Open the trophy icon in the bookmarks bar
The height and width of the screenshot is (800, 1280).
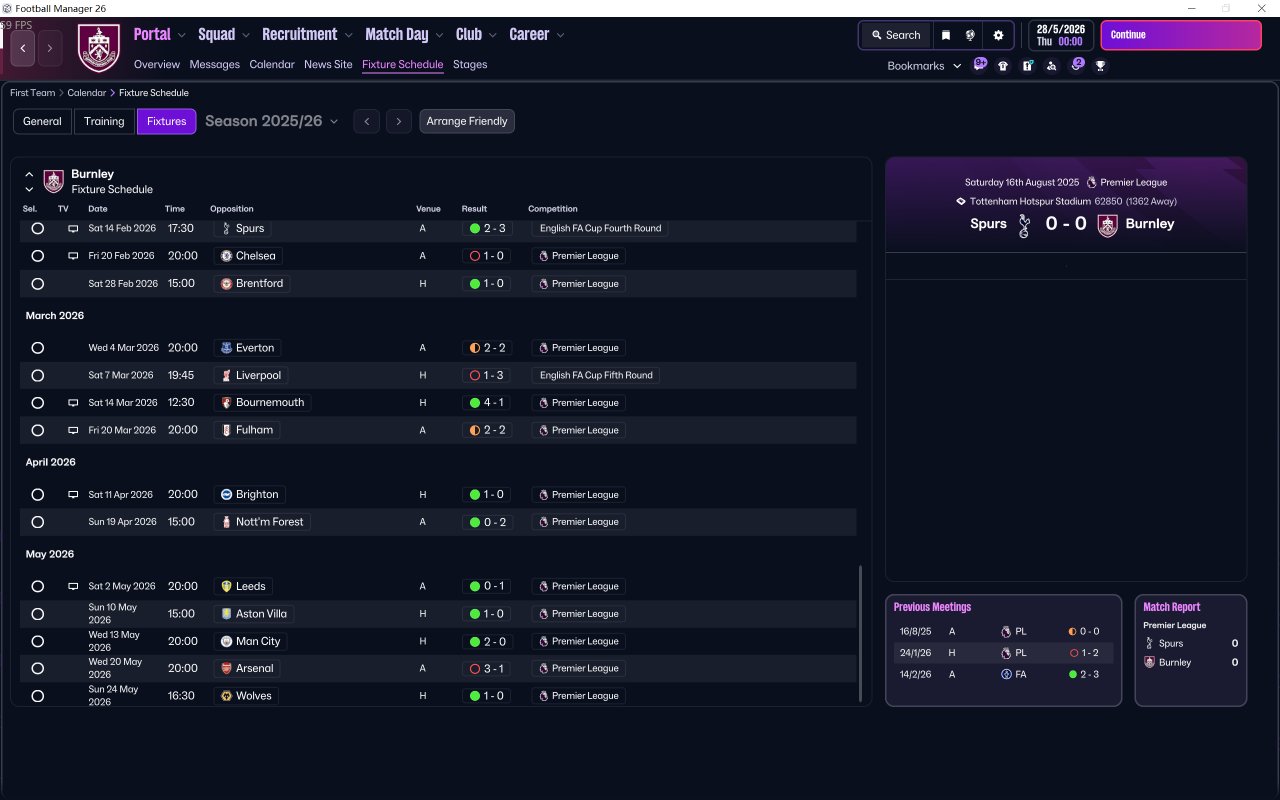coord(1101,66)
